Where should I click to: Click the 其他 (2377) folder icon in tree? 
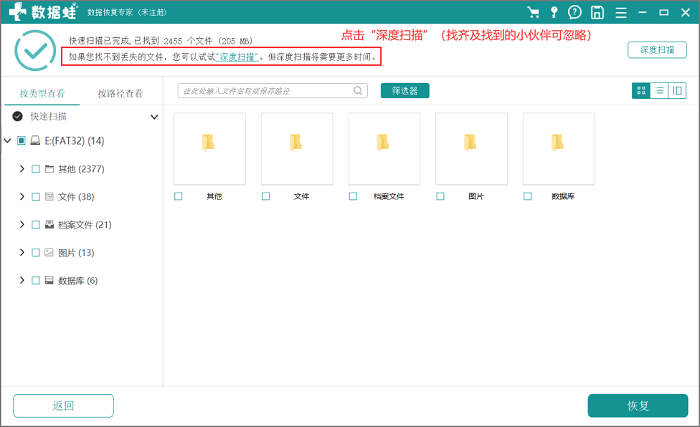click(x=49, y=169)
